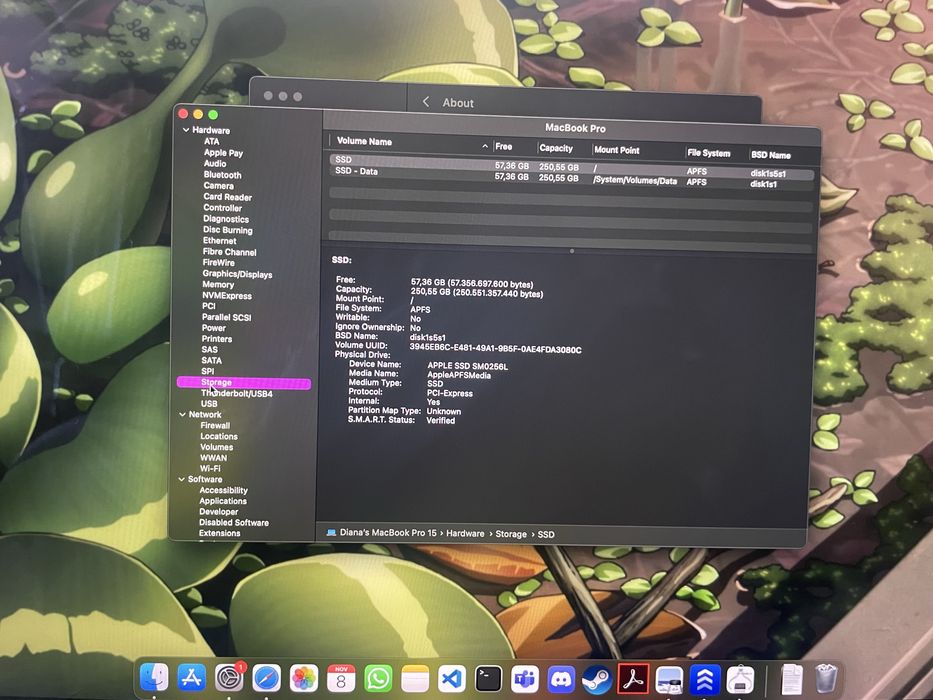Collapse the Software section
The height and width of the screenshot is (700, 933).
pos(181,479)
